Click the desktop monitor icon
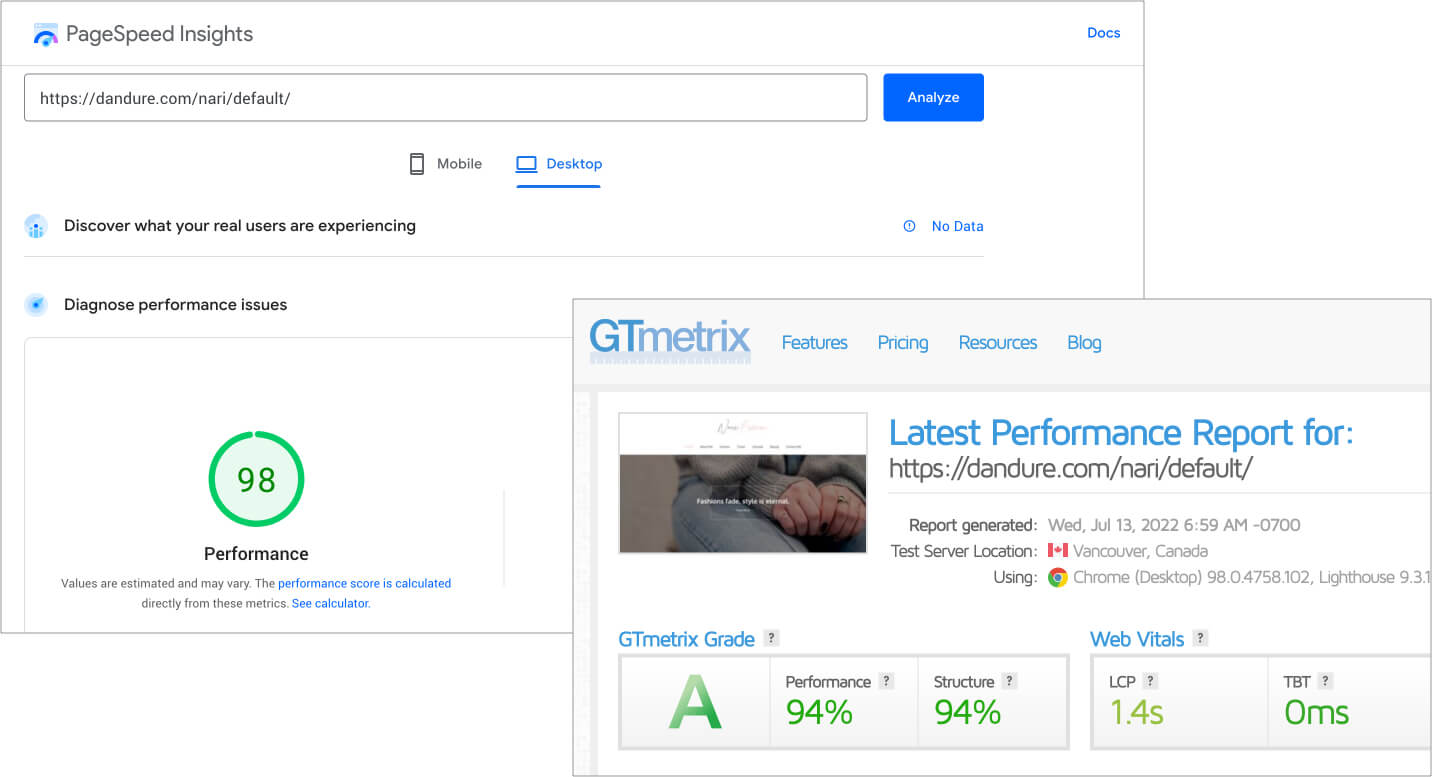The width and height of the screenshot is (1432, 777). click(526, 164)
